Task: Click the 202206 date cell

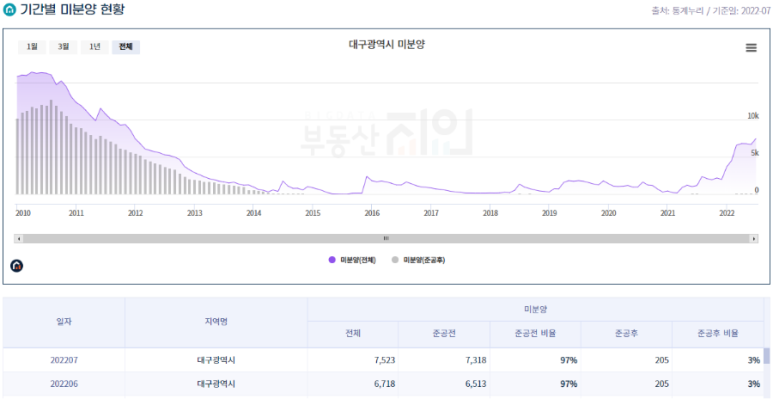Action: 64,384
